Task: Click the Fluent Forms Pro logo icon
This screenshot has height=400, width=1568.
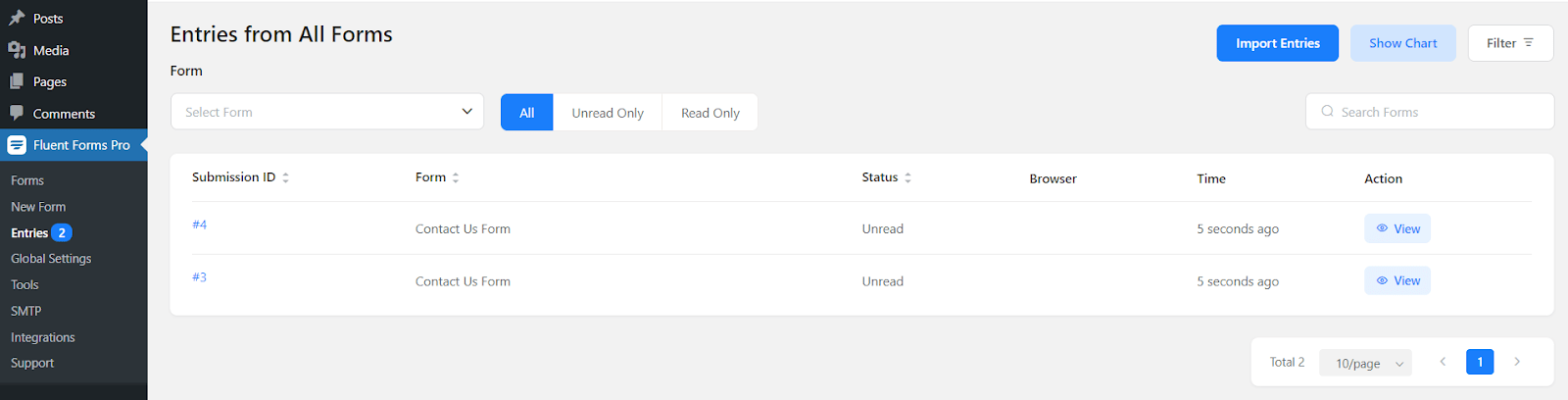Action: coord(17,145)
